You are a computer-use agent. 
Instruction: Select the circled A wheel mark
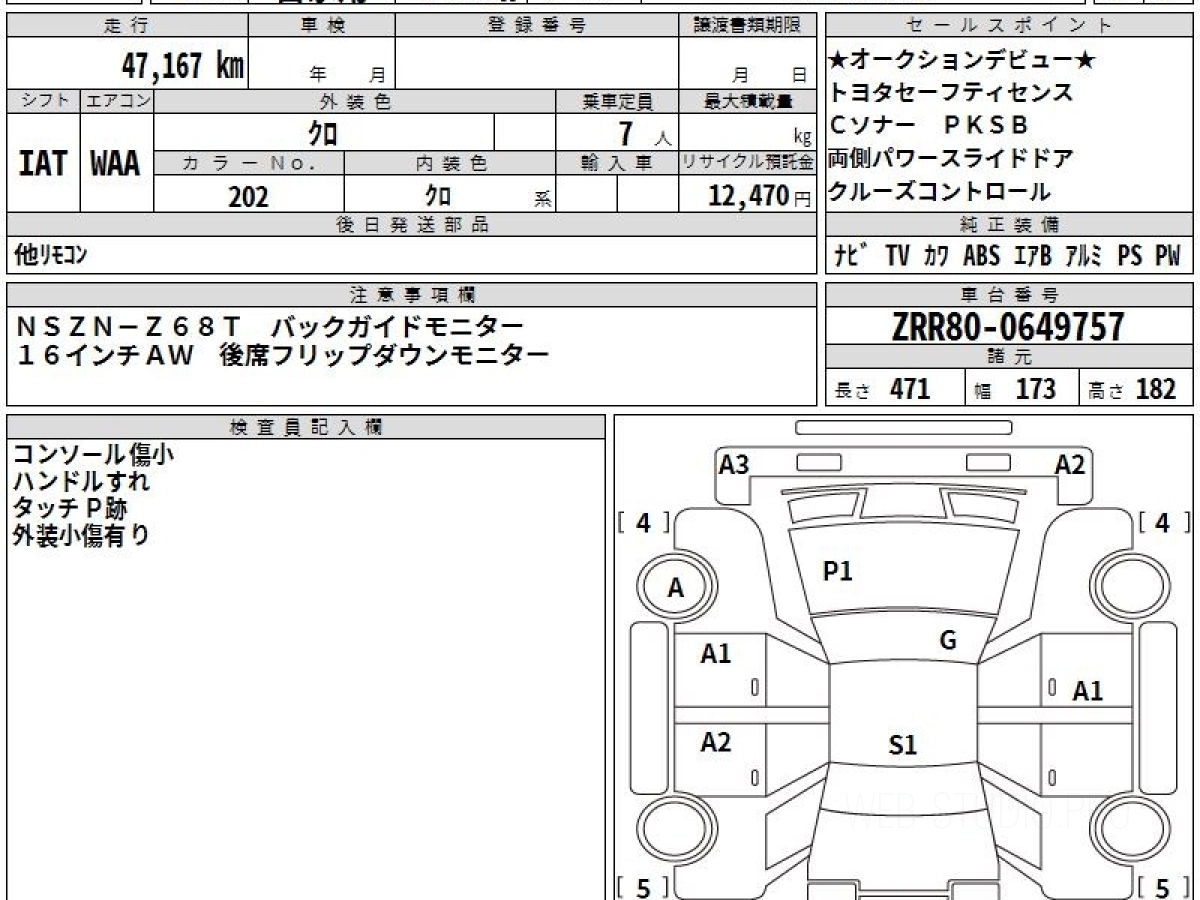click(676, 589)
